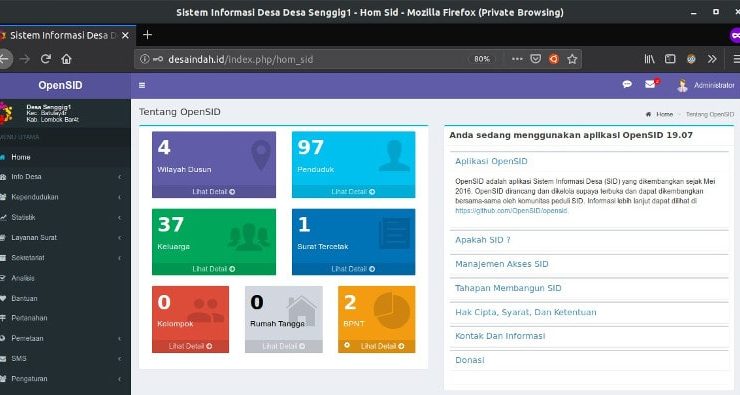Image resolution: width=740 pixels, height=395 pixels.
Task: Open a new browser tab
Action: pyautogui.click(x=147, y=35)
